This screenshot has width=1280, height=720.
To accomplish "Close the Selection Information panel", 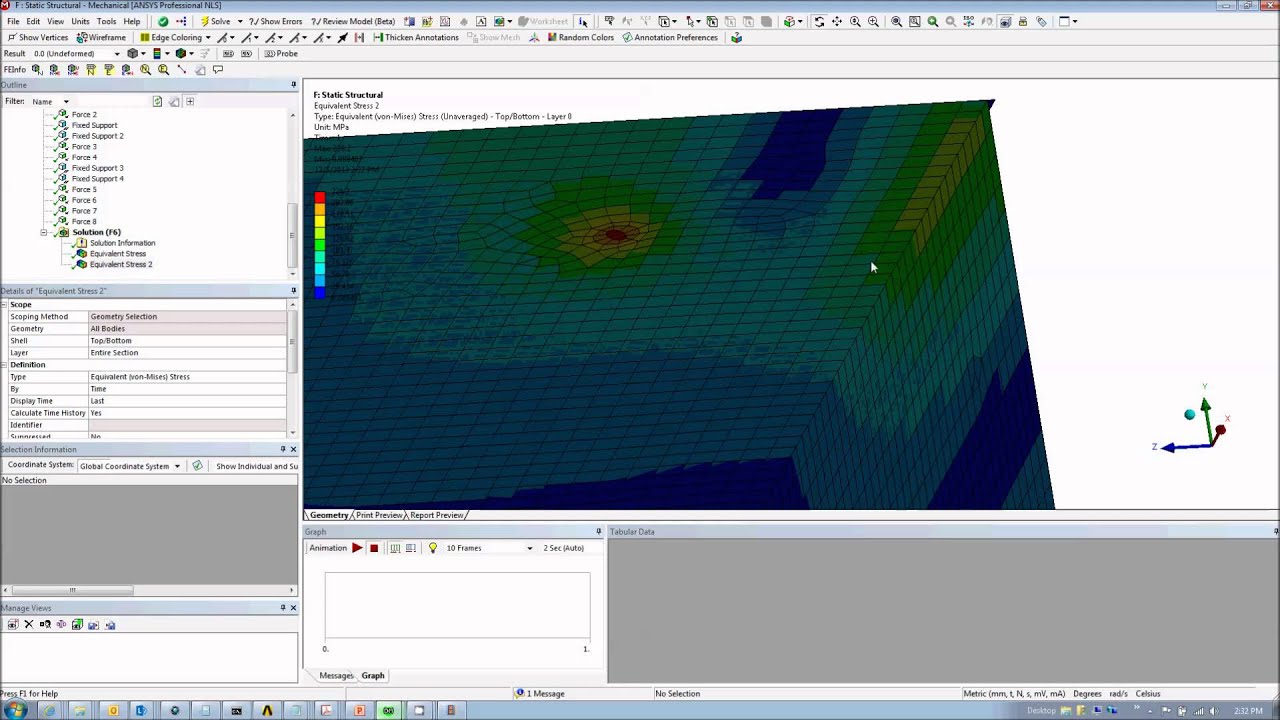I will coord(293,450).
